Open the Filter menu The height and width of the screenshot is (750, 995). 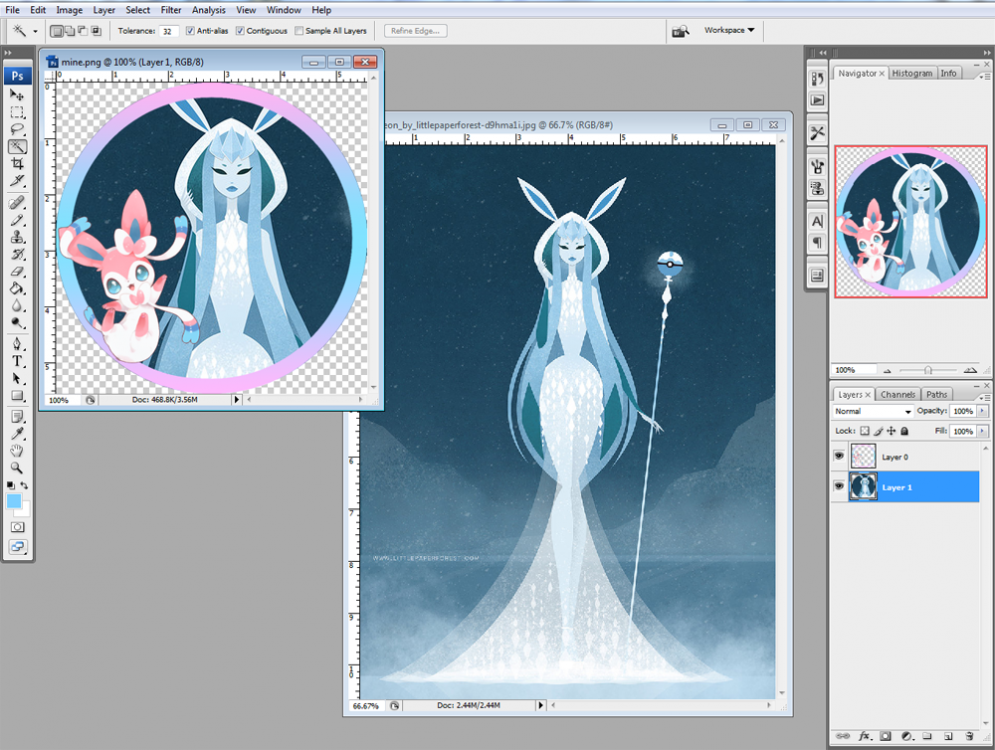click(x=170, y=10)
